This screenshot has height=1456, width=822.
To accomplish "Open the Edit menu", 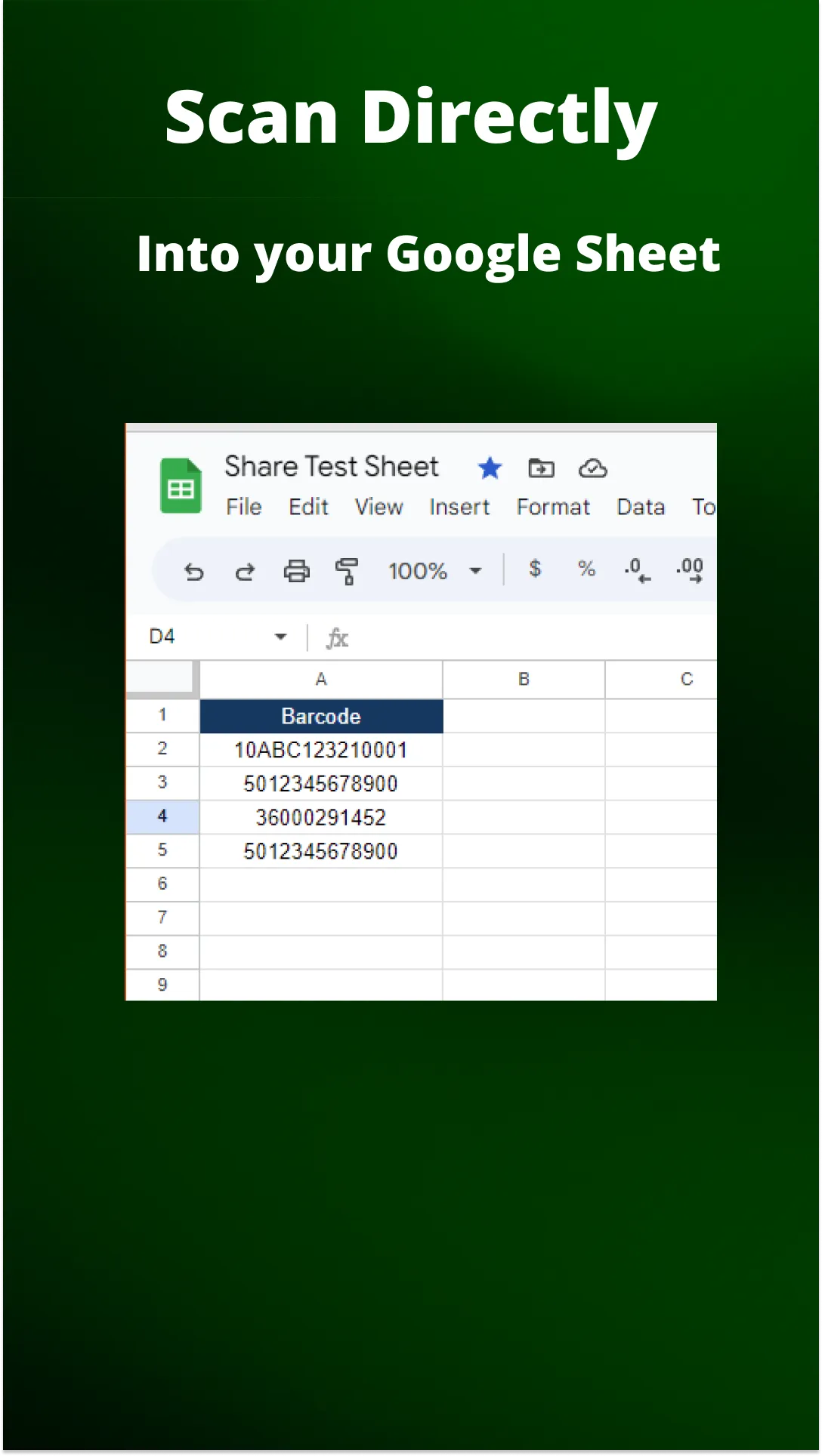I will coord(308,507).
